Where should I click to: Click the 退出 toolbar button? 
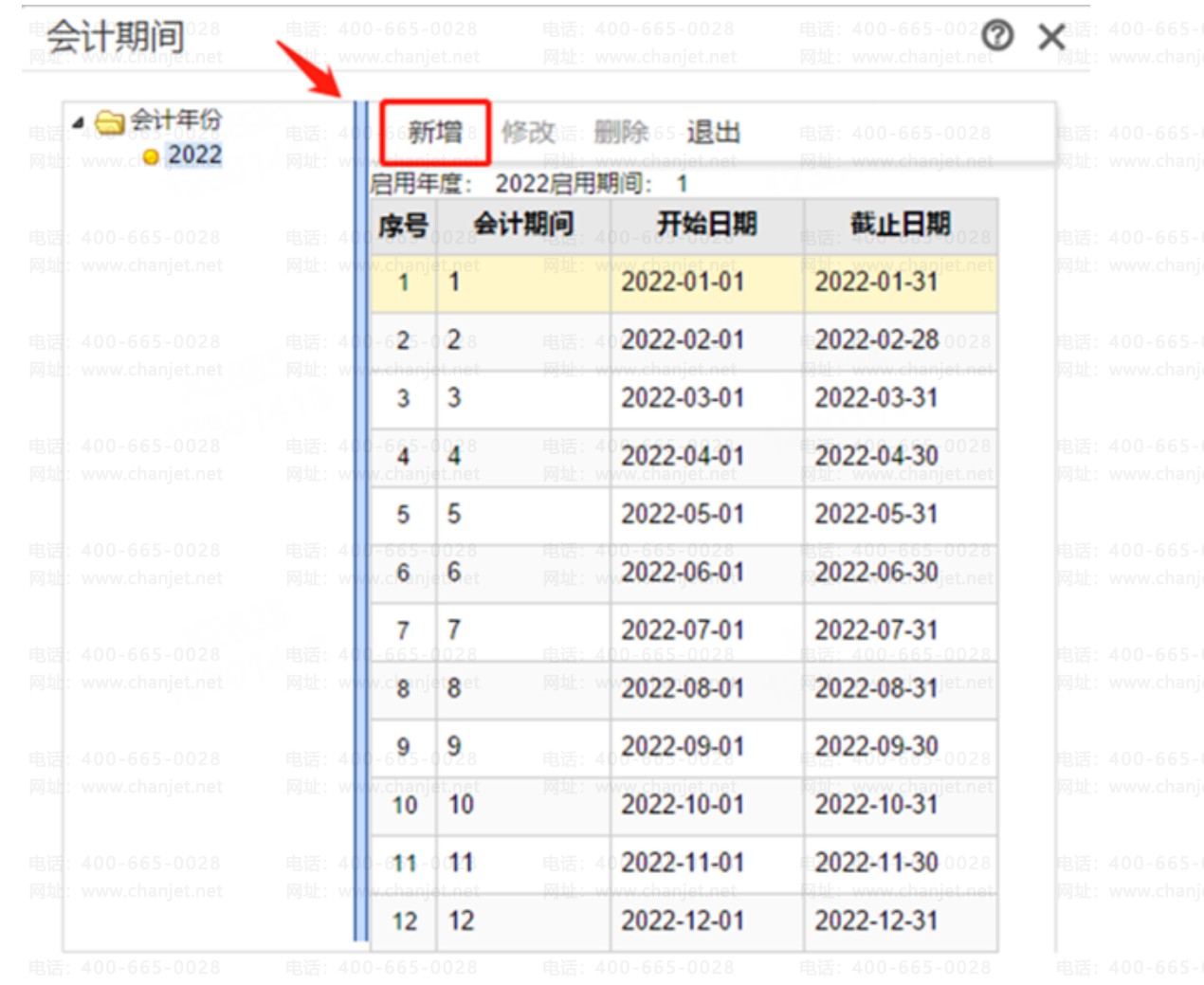click(713, 132)
